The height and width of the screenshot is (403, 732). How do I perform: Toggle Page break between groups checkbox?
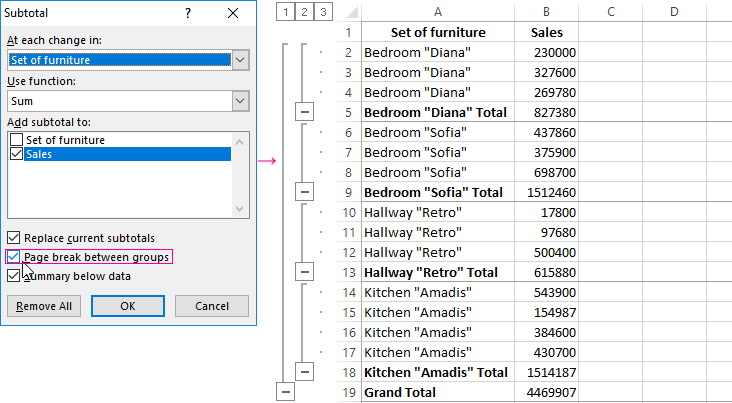point(13,257)
